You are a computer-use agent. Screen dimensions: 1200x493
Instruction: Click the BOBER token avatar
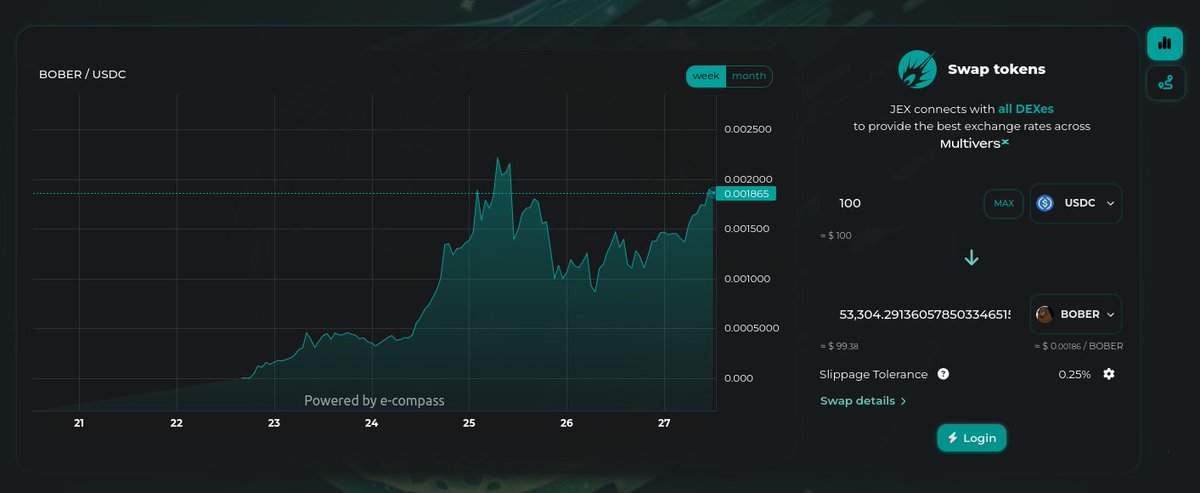tap(1045, 314)
